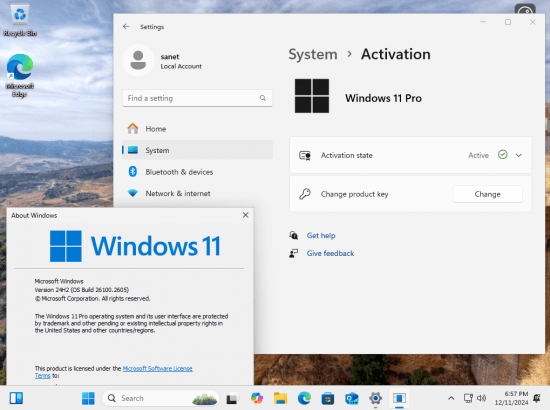Open Home in the Settings sidebar

click(x=197, y=129)
